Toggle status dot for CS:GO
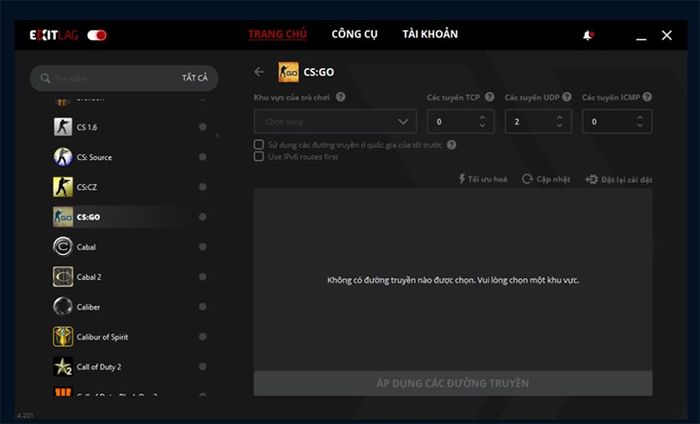 [203, 217]
